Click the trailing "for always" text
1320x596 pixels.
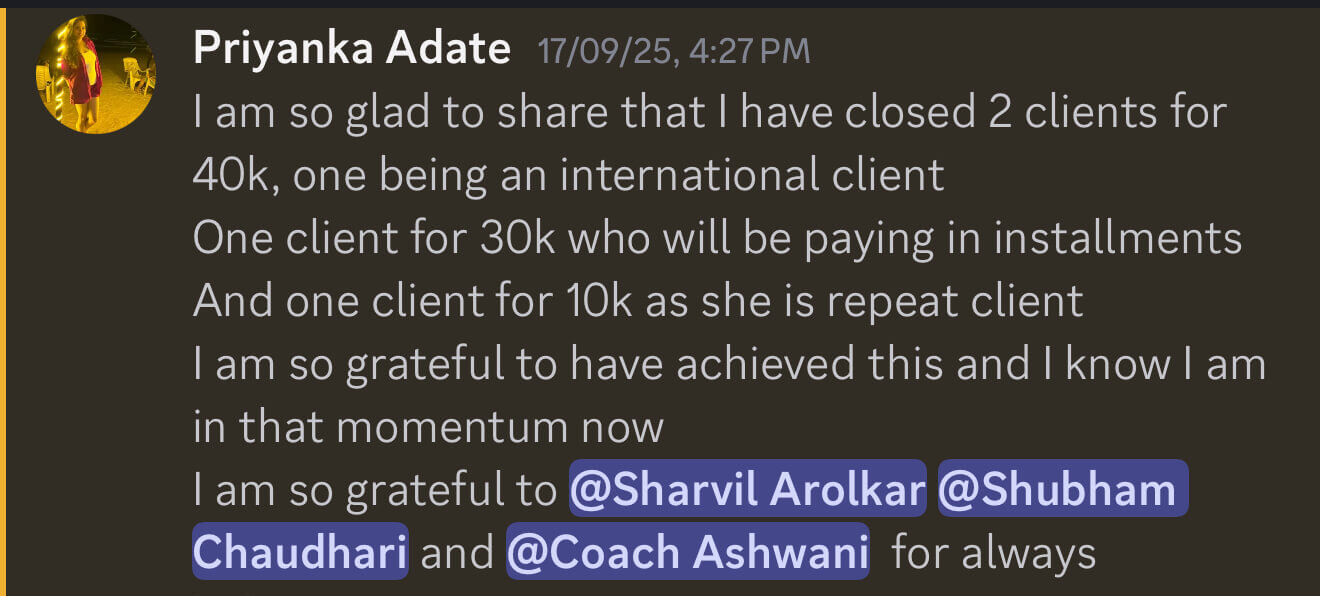[x=993, y=552]
